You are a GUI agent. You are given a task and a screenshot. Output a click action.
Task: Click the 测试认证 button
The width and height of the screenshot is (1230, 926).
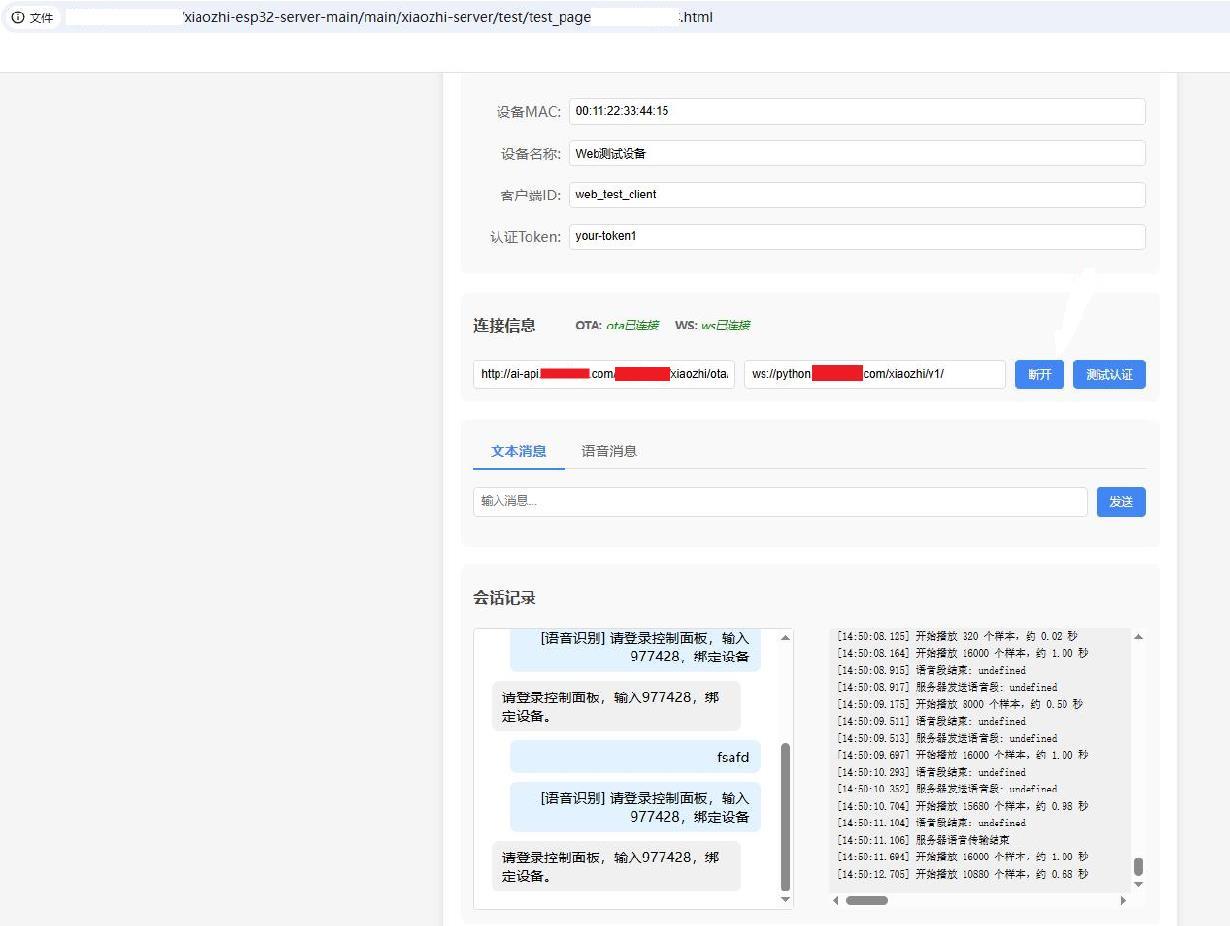(x=1108, y=374)
